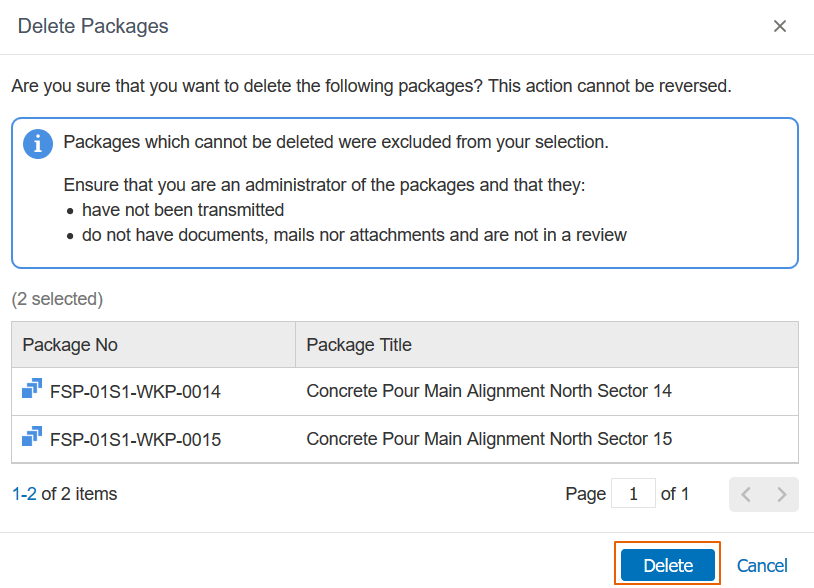Cancel the package deletion

click(762, 565)
